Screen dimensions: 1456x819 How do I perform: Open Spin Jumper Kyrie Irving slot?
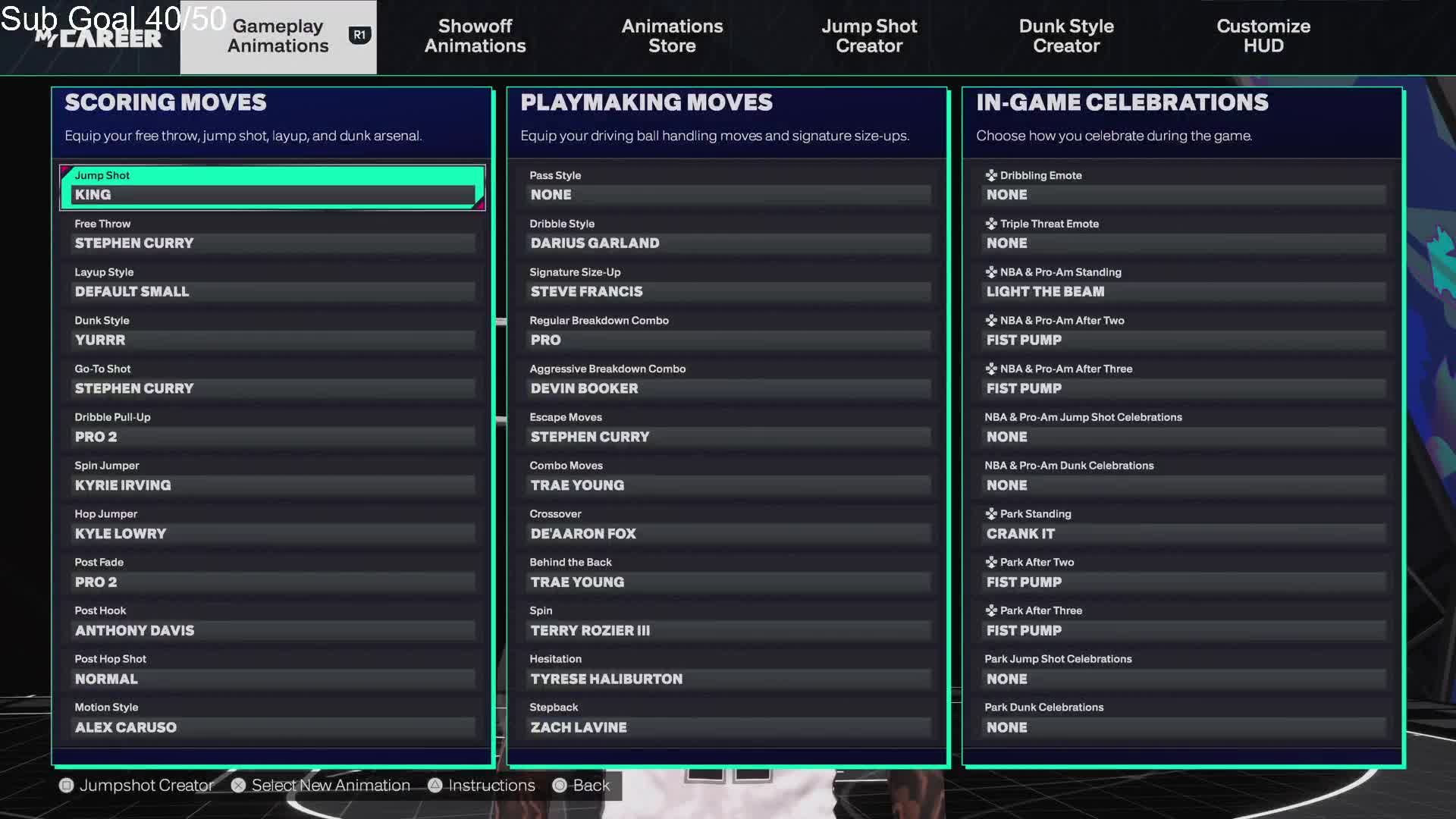coord(272,477)
